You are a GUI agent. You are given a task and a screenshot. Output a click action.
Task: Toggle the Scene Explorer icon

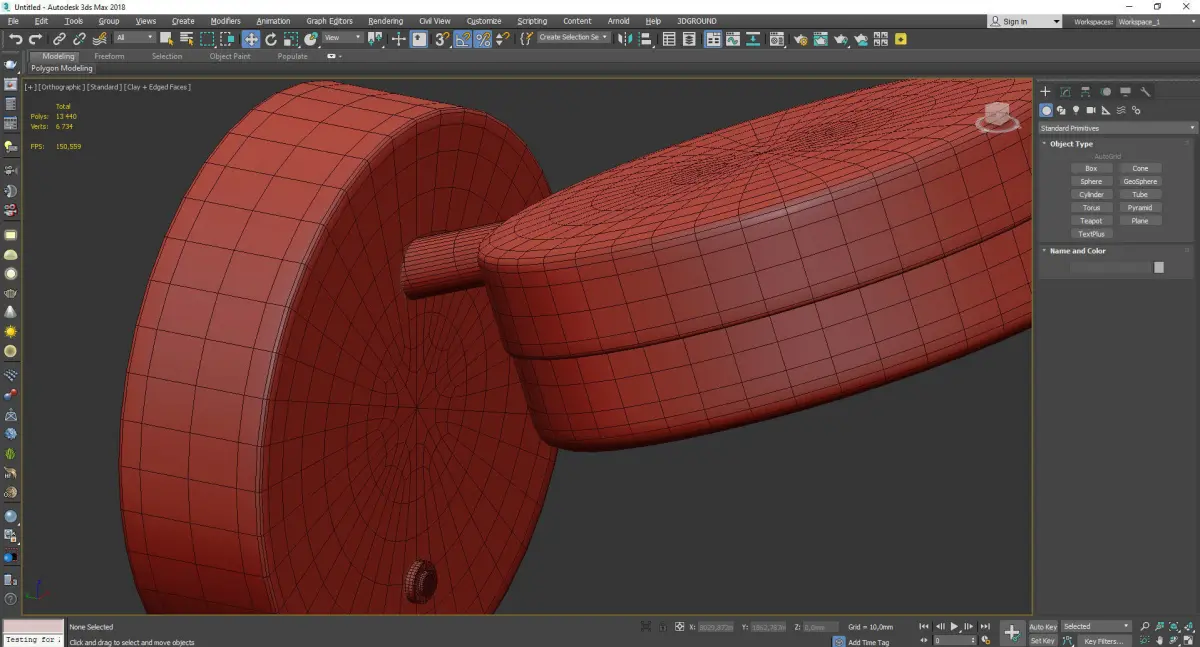pos(669,39)
